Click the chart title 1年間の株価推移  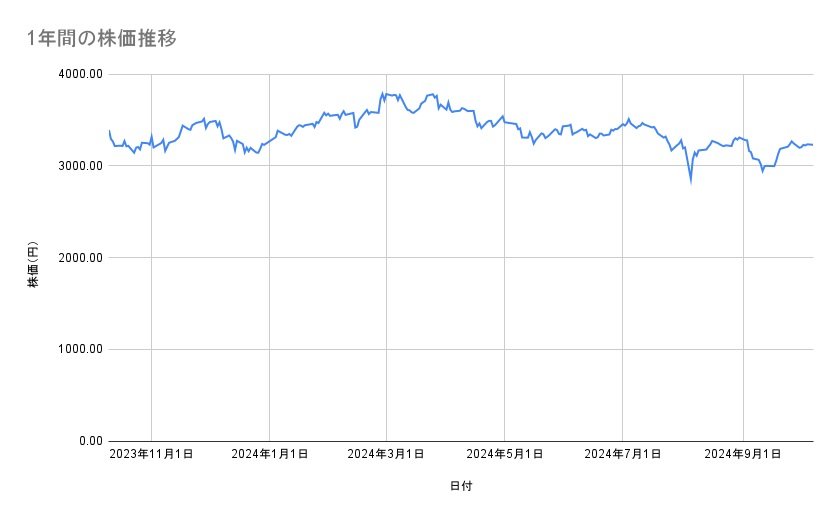pos(104,38)
